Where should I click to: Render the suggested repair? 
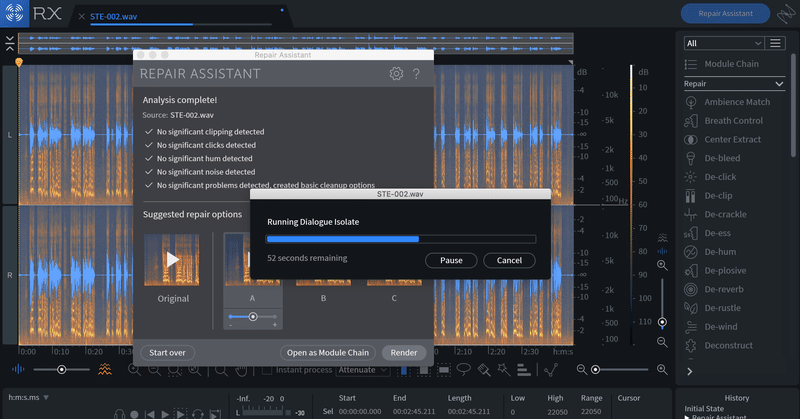coord(404,353)
